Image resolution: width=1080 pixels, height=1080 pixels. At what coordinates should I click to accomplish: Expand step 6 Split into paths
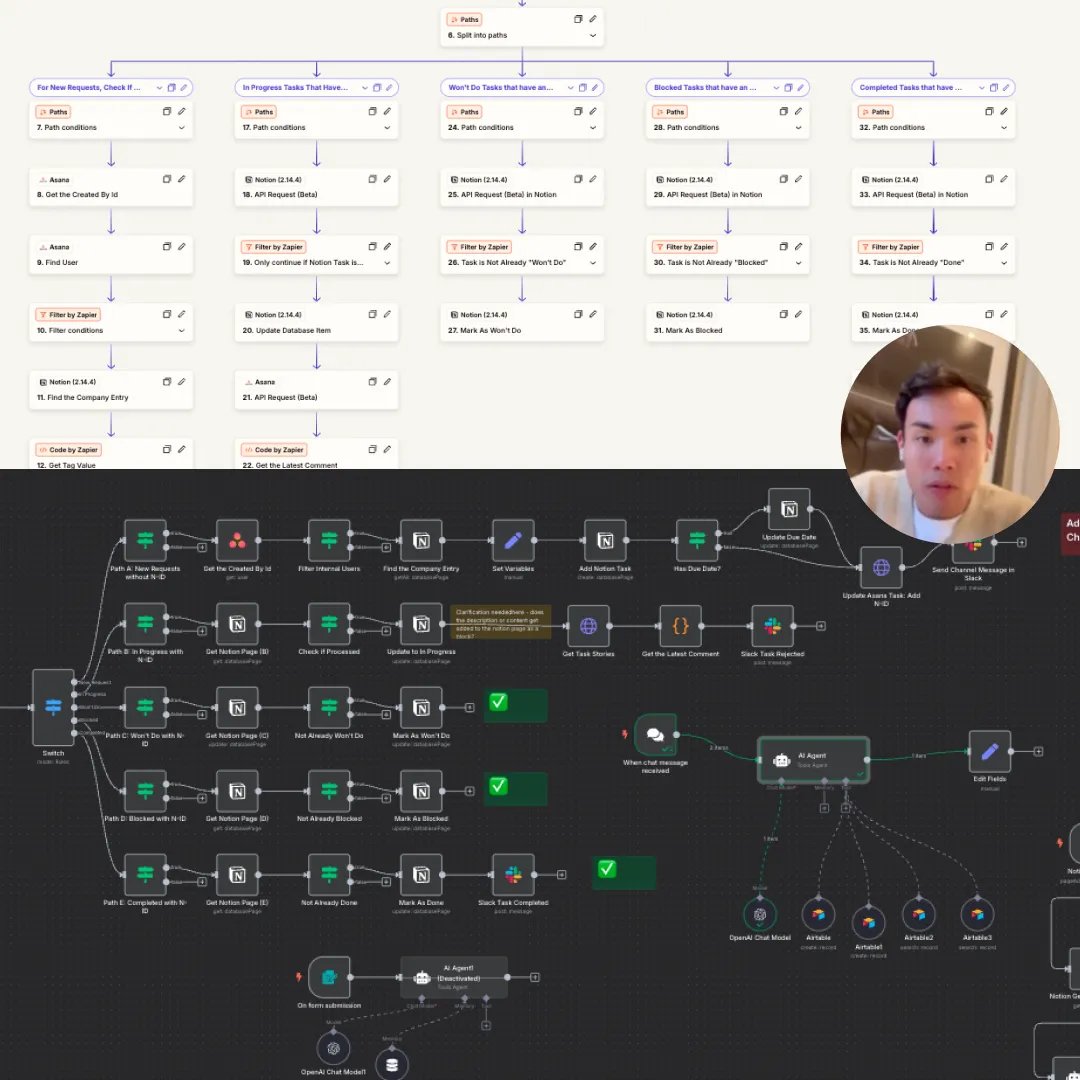tap(593, 35)
